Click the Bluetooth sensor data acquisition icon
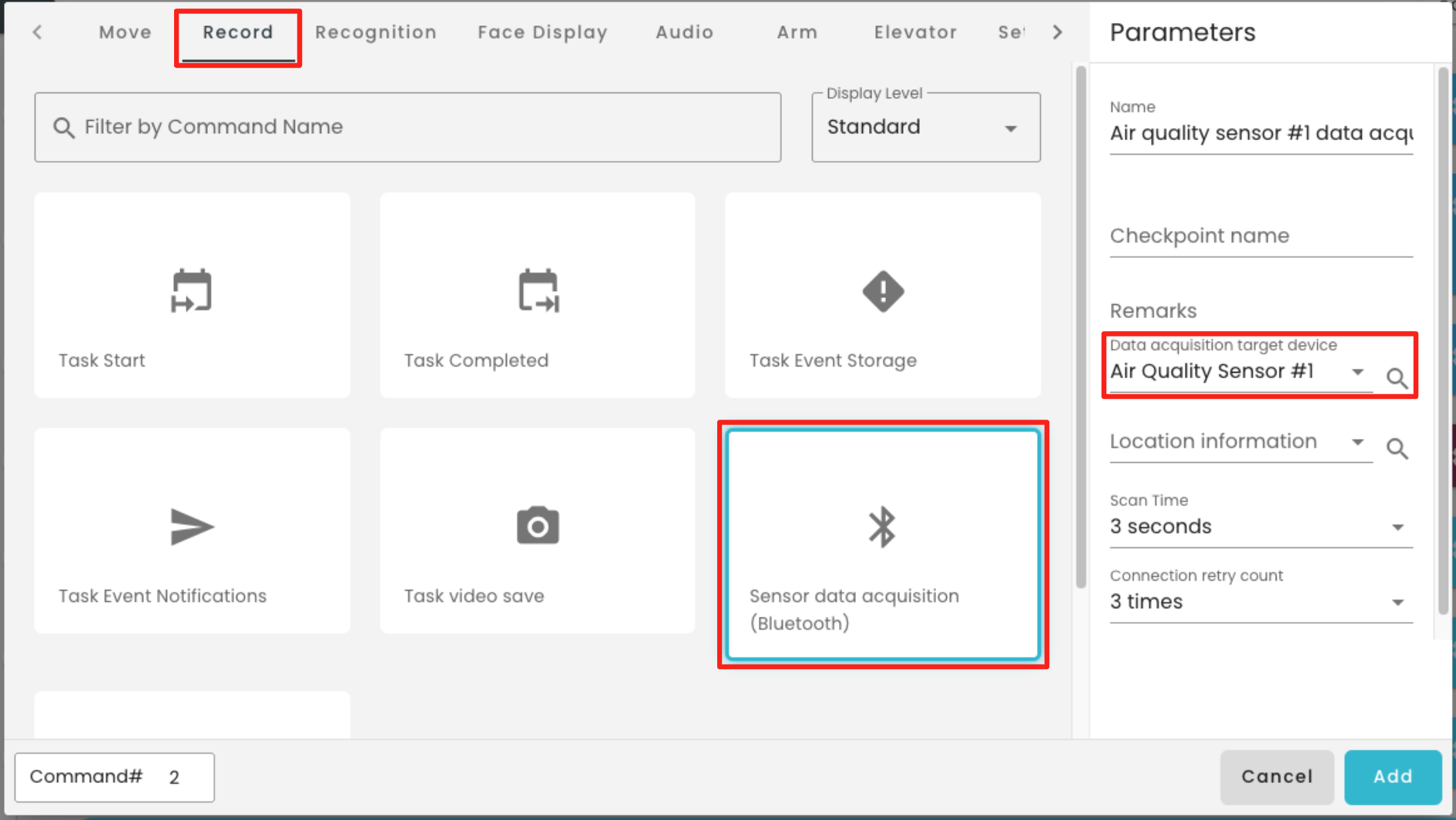Image resolution: width=1456 pixels, height=820 pixels. [882, 527]
